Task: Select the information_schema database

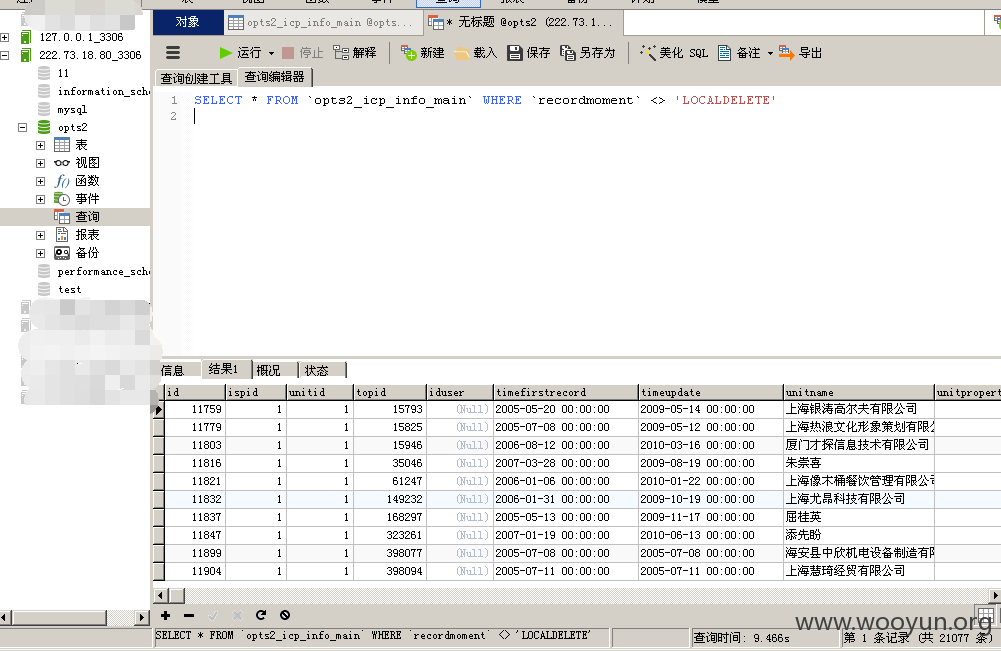Action: click(103, 92)
